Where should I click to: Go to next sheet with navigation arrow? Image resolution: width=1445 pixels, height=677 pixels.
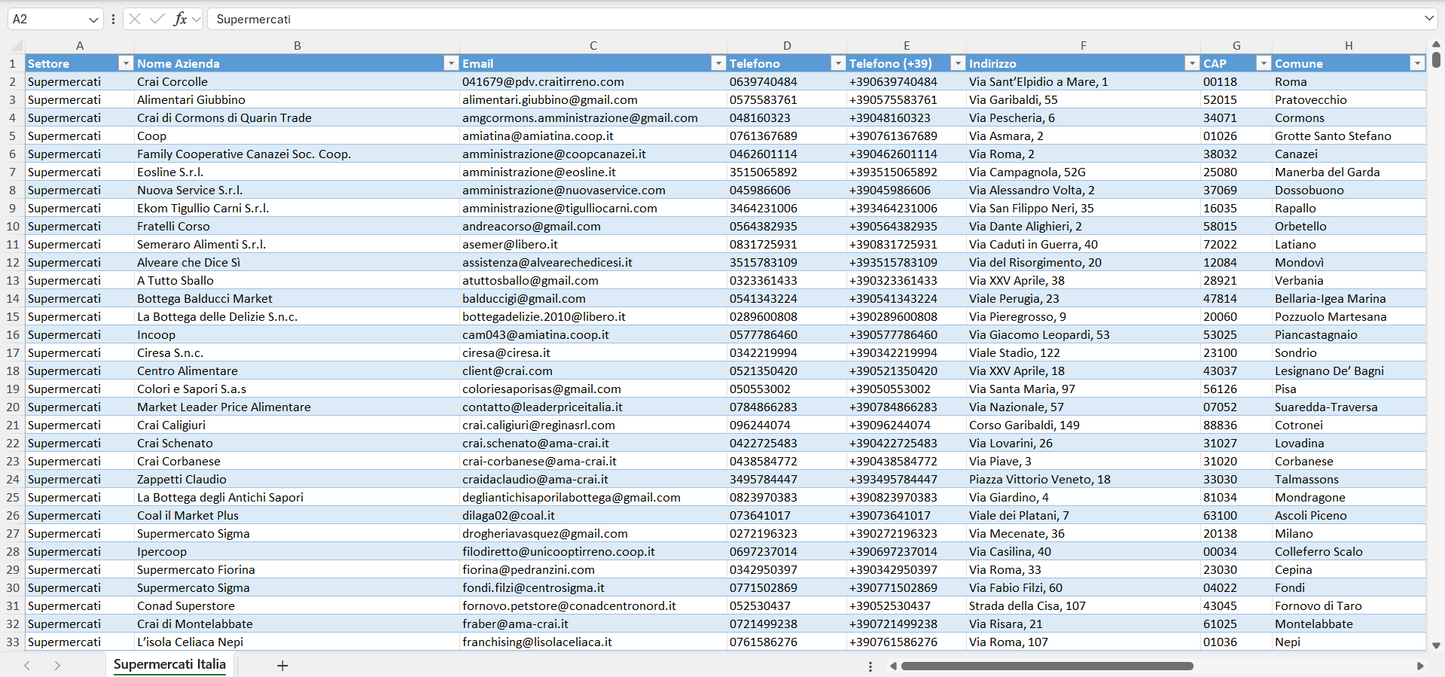point(57,665)
